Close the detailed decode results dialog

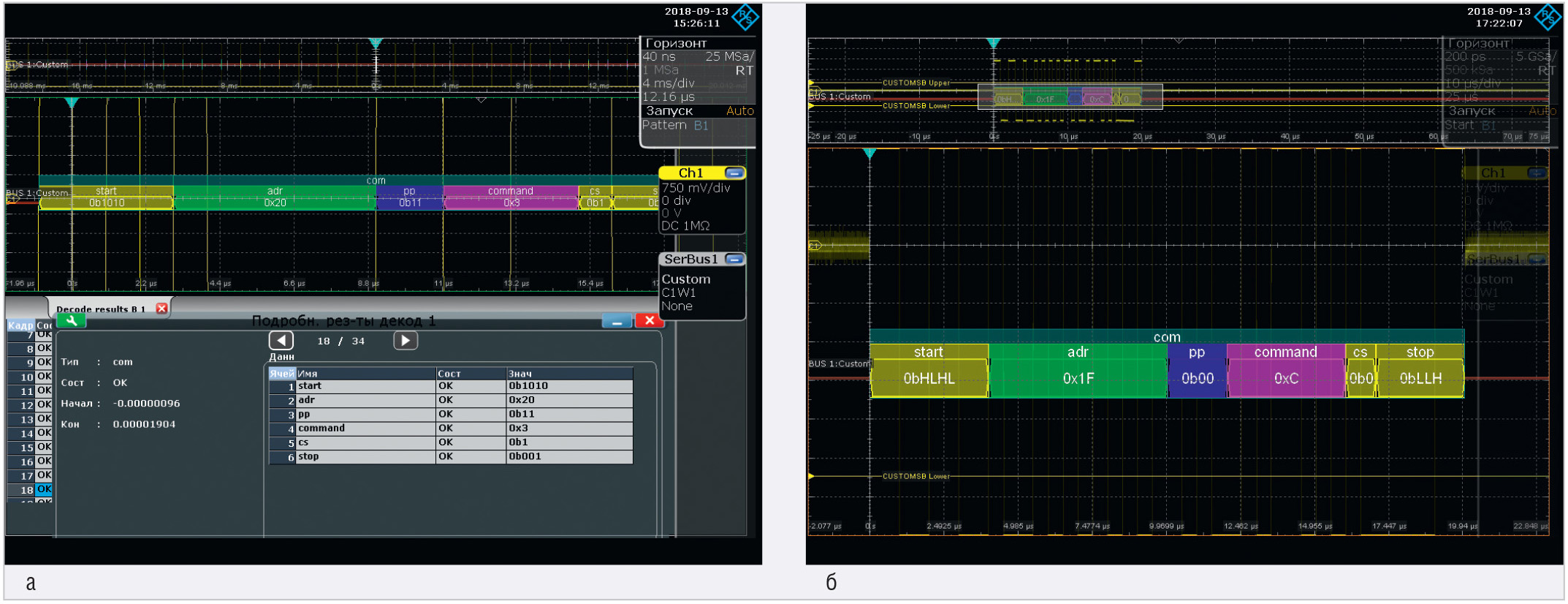point(649,320)
